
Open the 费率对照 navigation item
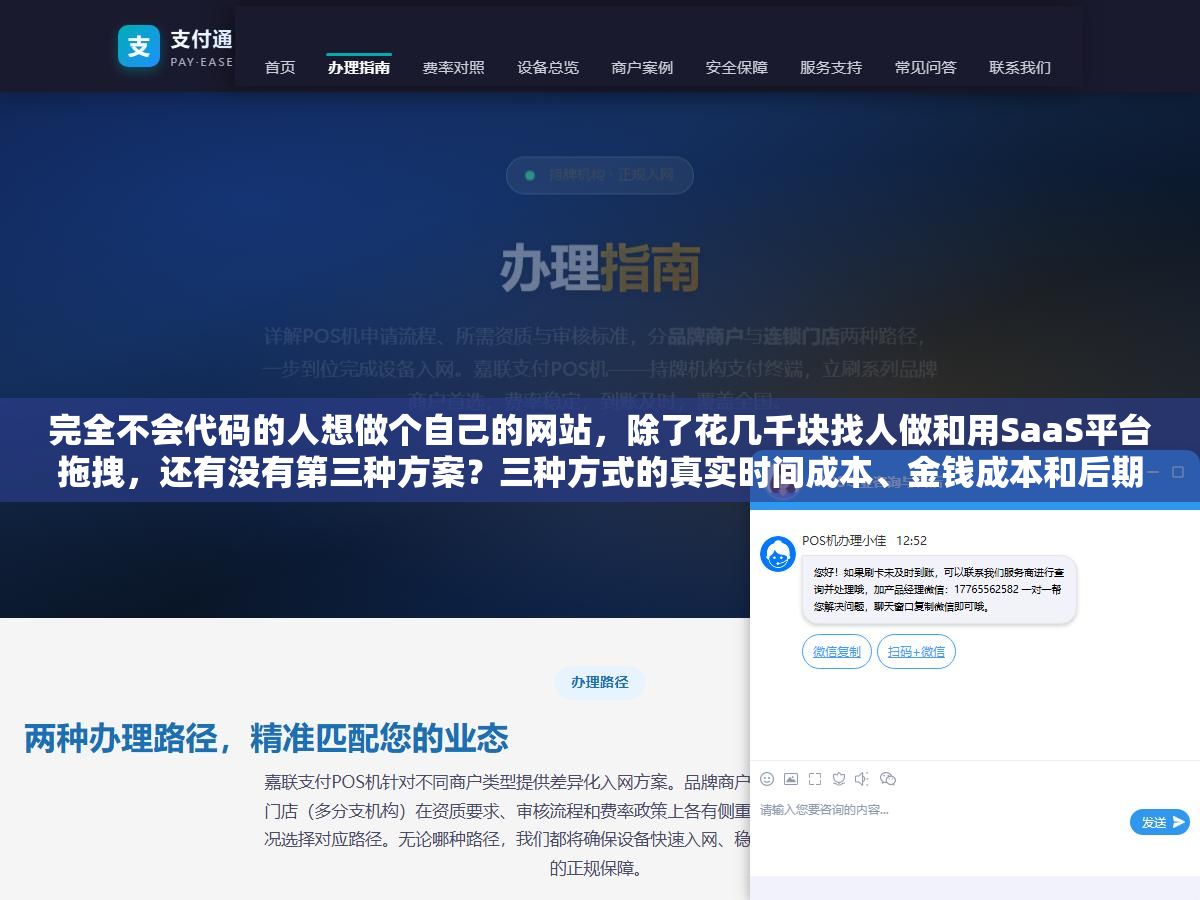point(453,67)
